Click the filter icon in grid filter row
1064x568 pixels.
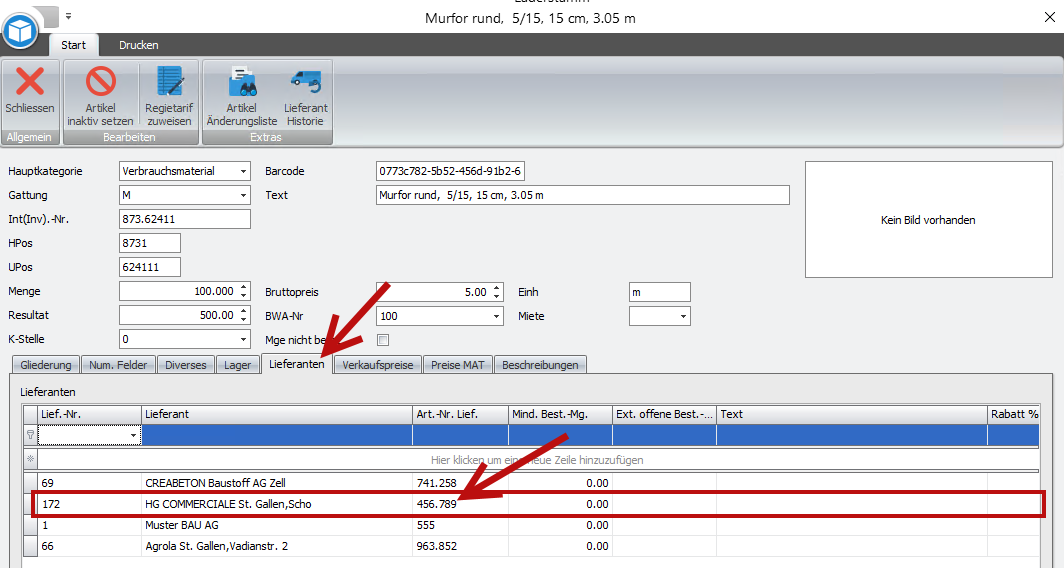tap(30, 436)
